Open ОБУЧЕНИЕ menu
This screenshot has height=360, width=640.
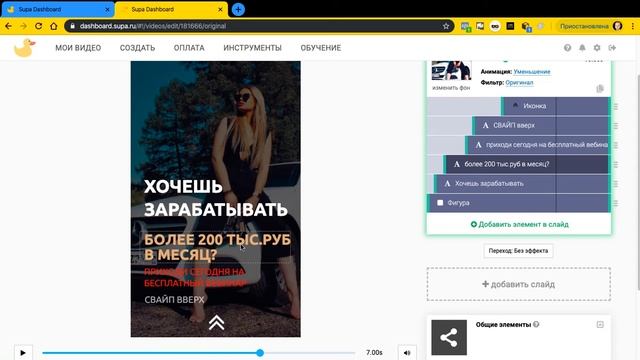[321, 48]
